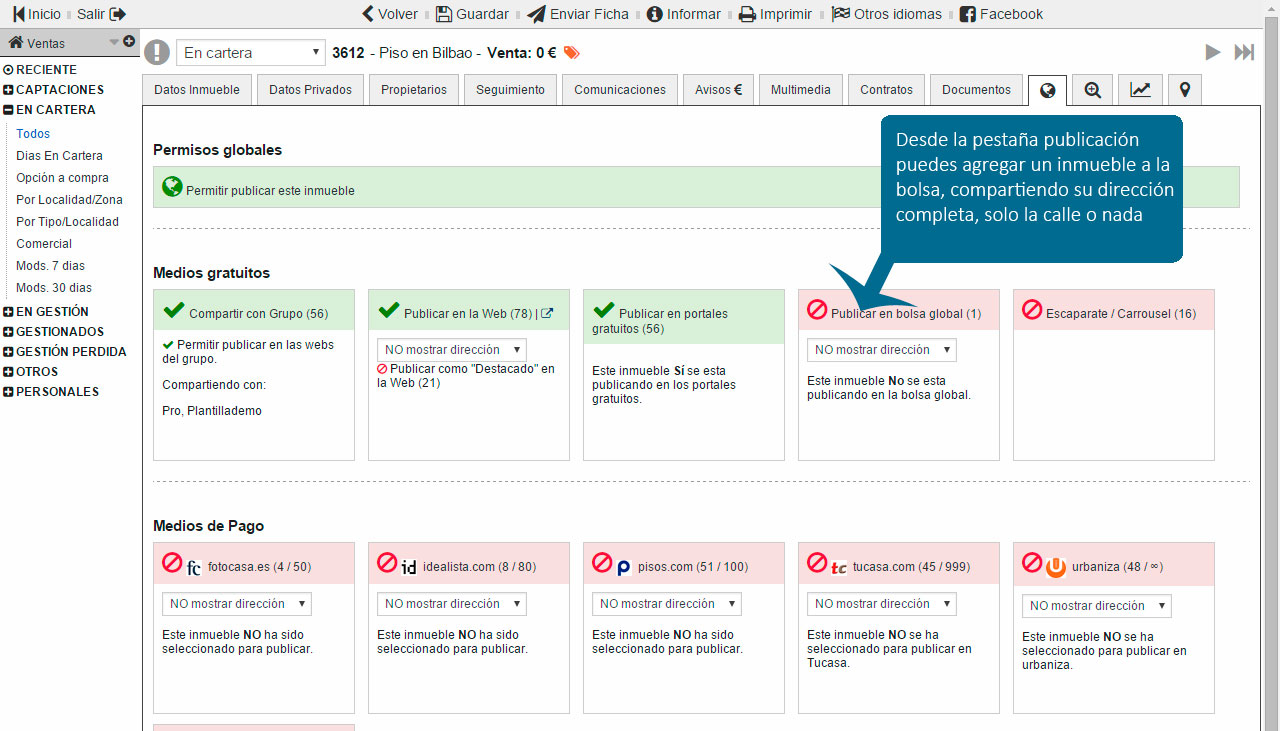Open address dropdown under Publicar en la Web
The image size is (1280, 731).
pyautogui.click(x=452, y=350)
